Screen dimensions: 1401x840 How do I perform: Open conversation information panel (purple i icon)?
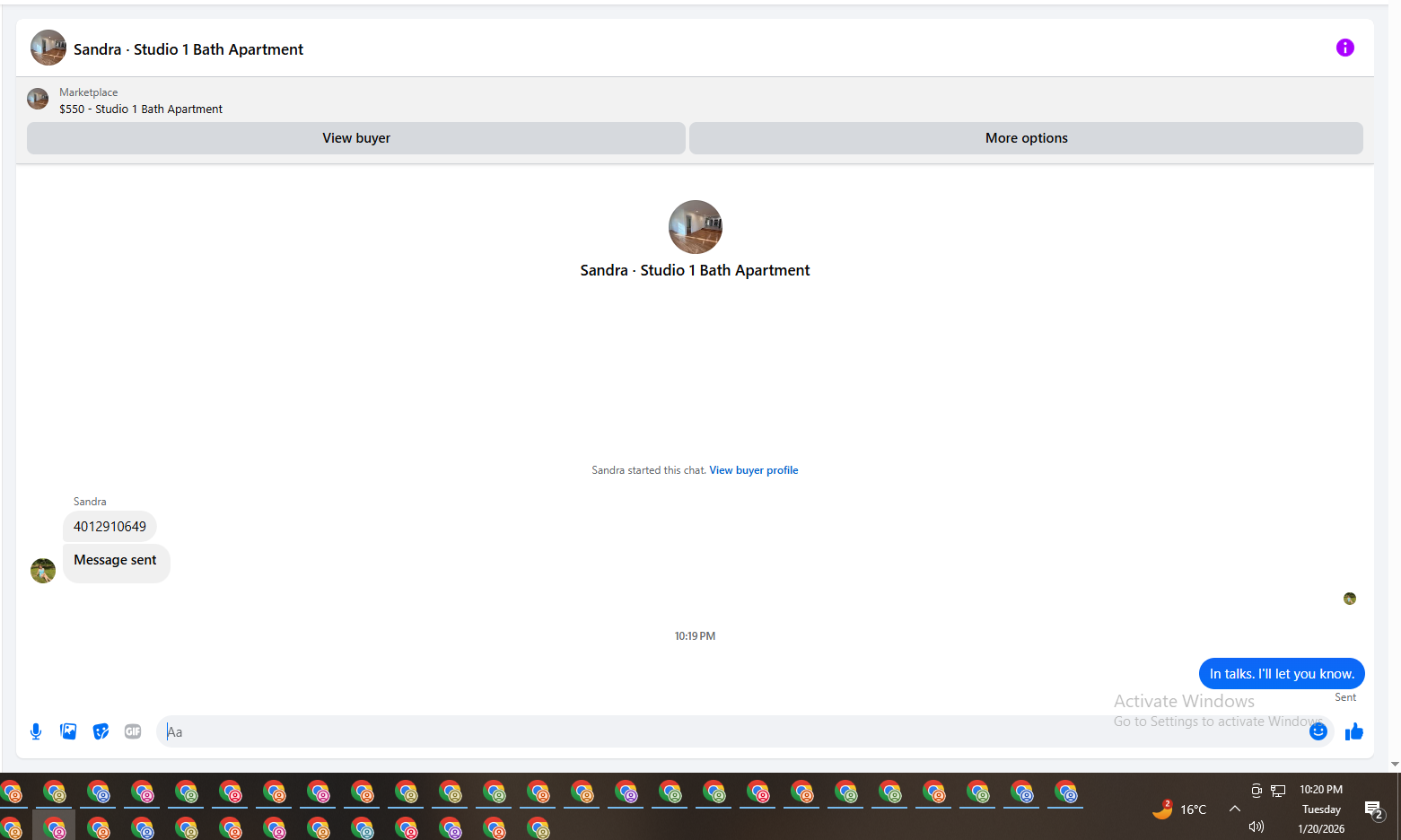1344,48
